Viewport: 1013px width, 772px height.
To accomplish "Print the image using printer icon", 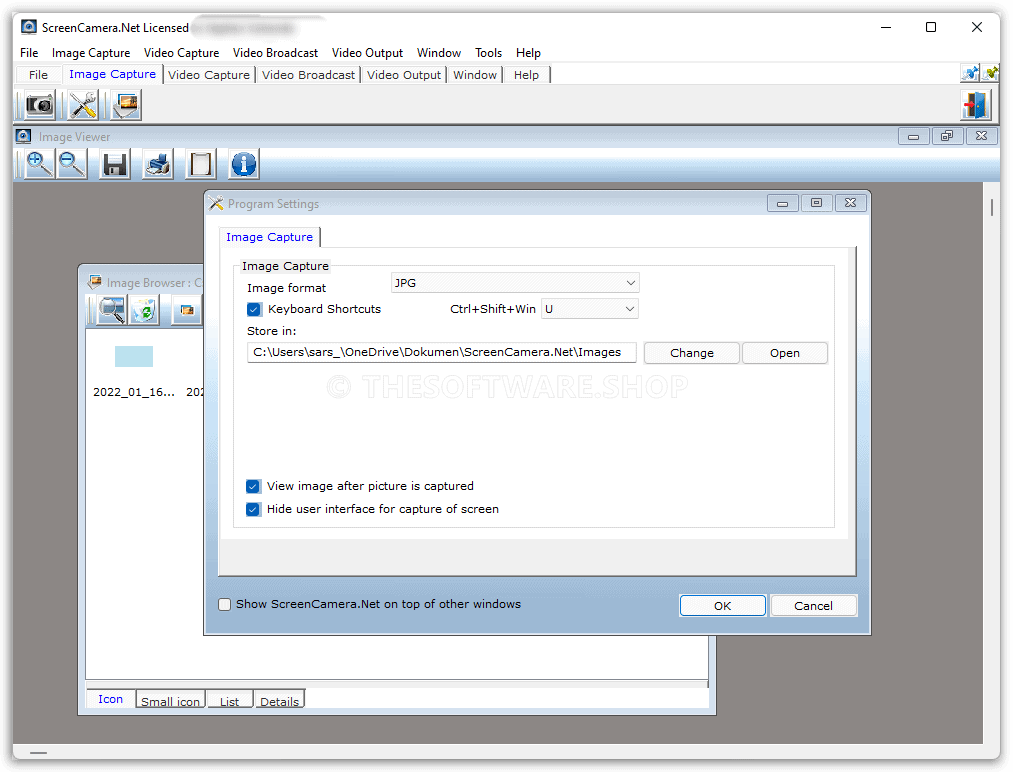I will coord(158,164).
